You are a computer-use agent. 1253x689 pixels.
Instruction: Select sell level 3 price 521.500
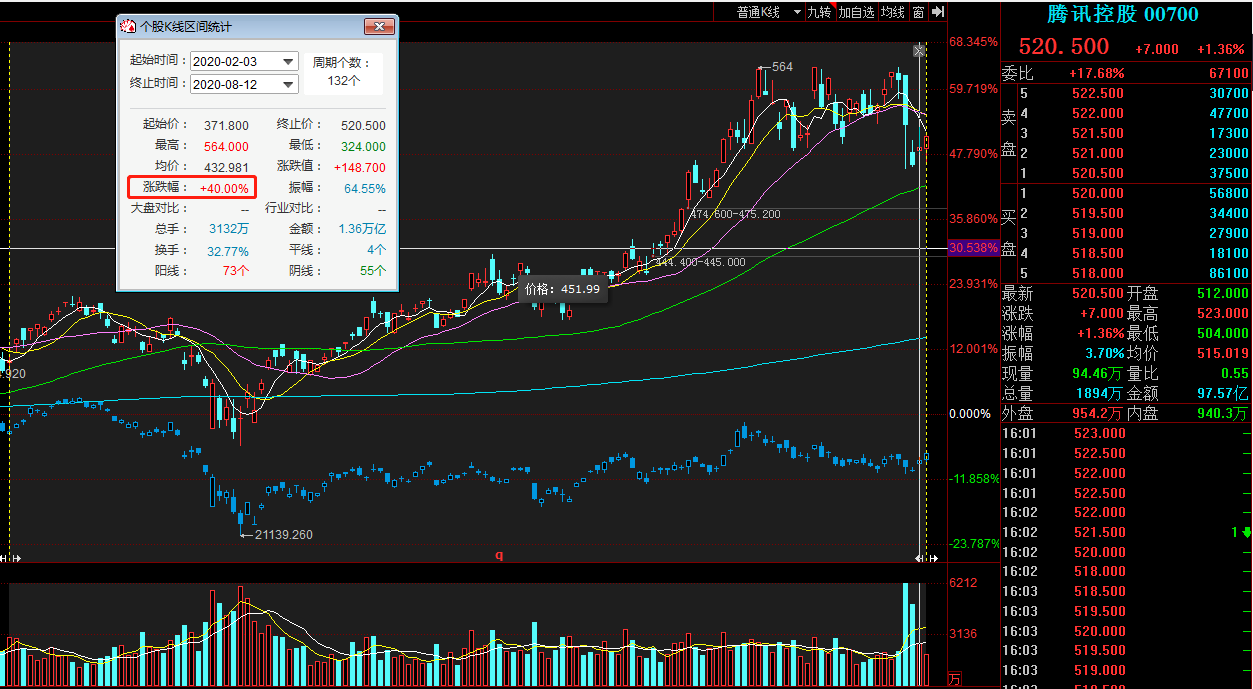click(x=1097, y=133)
